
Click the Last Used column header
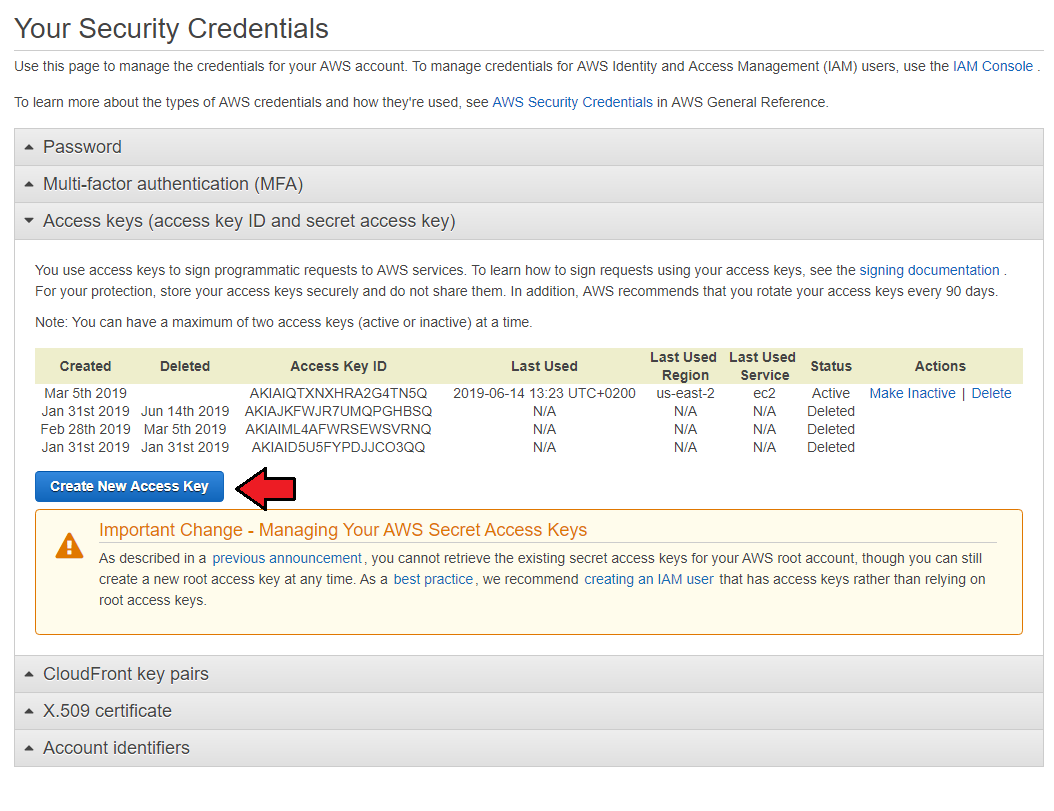544,366
